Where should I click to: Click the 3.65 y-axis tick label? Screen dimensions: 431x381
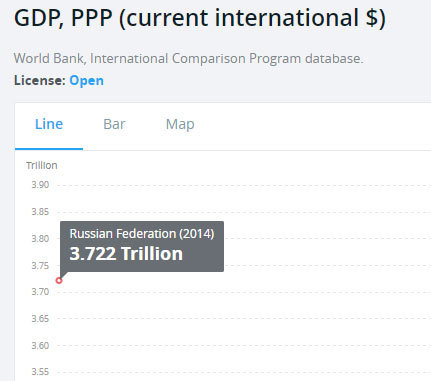(x=40, y=319)
